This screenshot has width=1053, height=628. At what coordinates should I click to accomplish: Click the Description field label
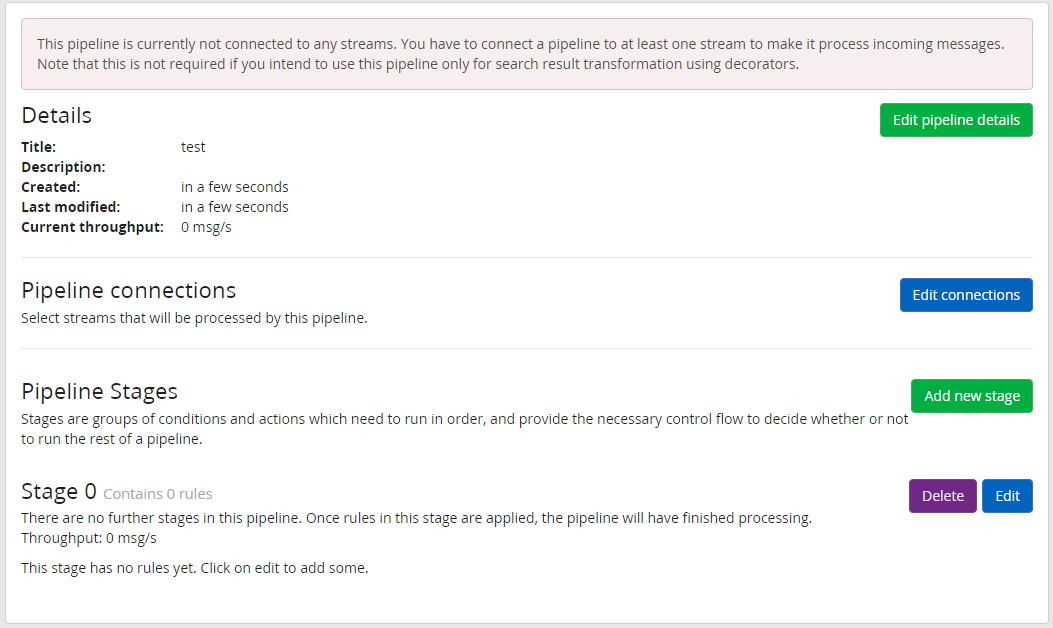click(63, 167)
